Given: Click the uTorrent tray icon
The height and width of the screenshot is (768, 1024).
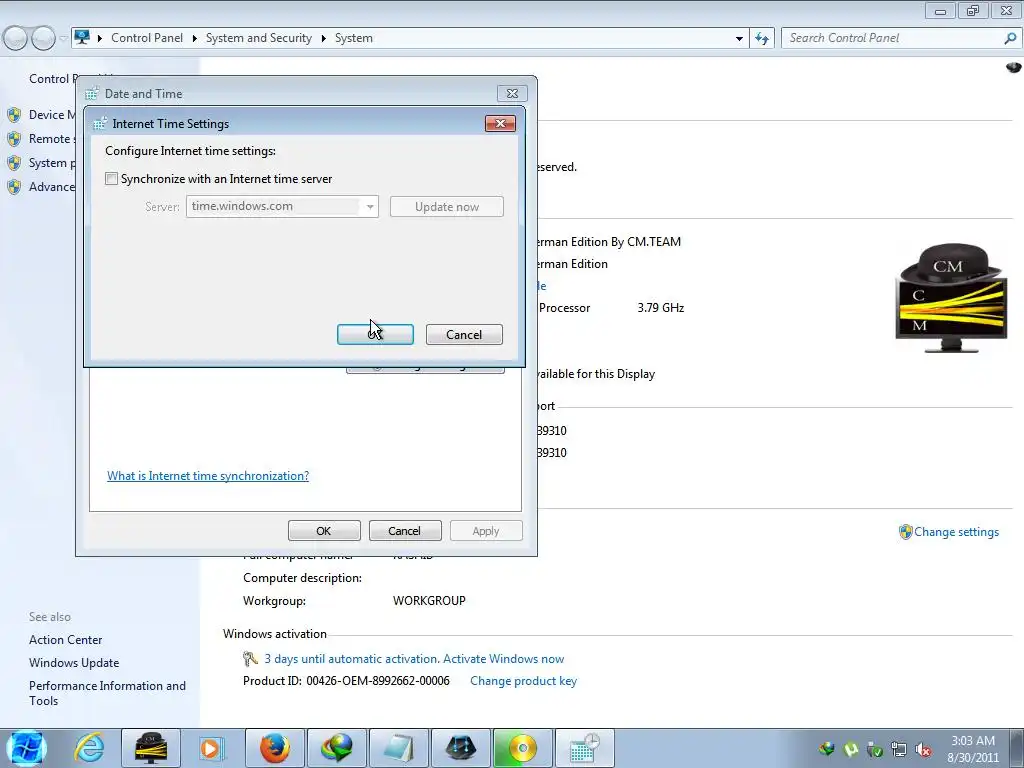Looking at the screenshot, I should (851, 749).
